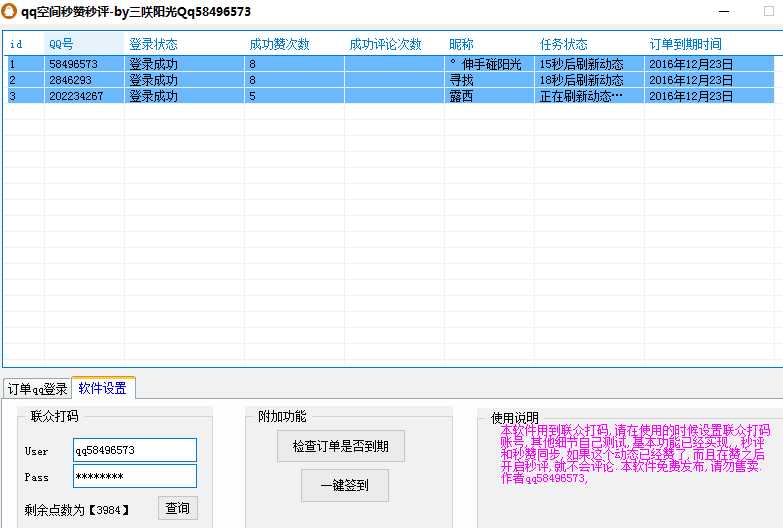Click the 成功评论次数 column header

click(x=394, y=44)
